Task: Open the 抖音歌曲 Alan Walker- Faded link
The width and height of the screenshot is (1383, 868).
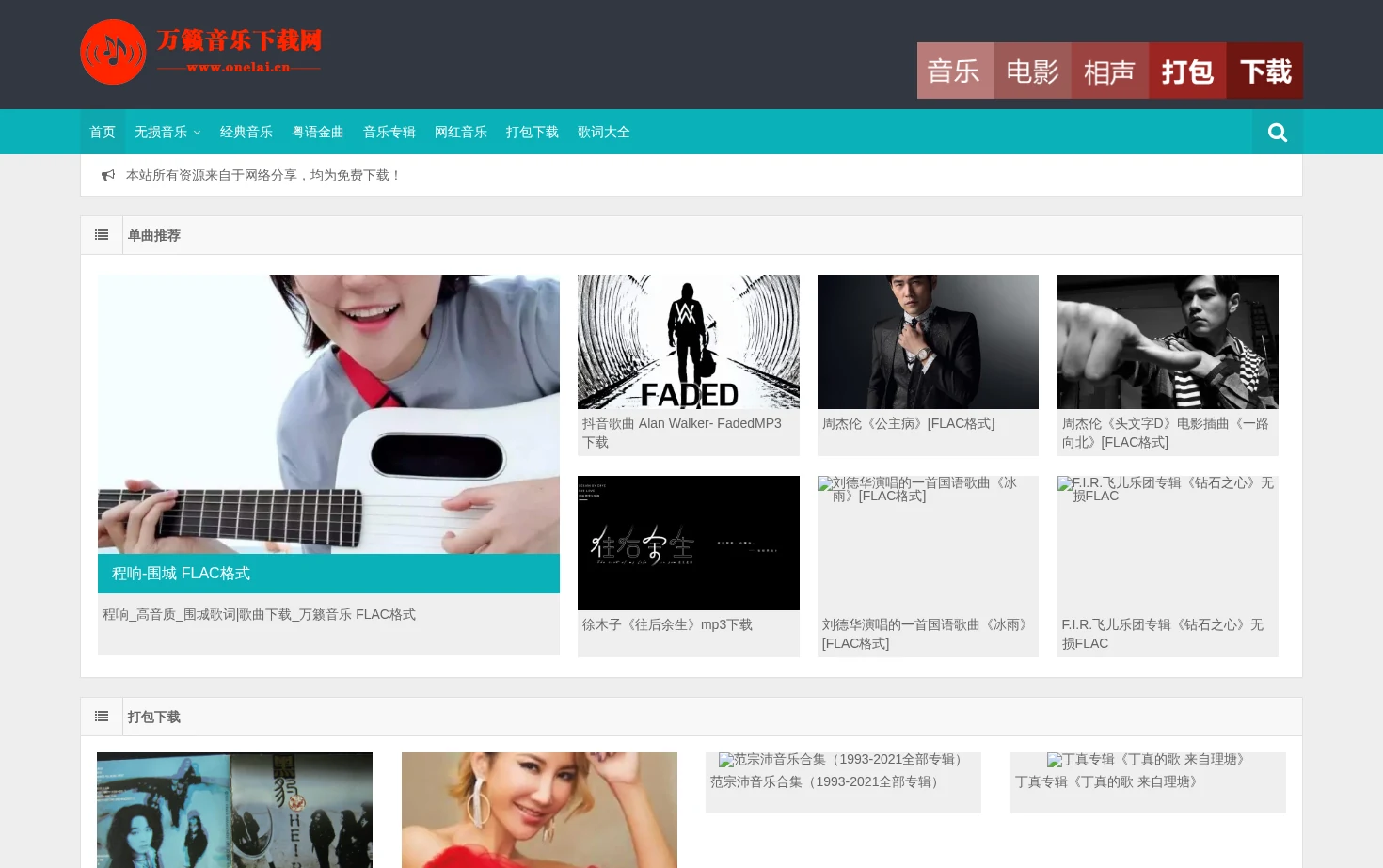Action: tap(683, 433)
